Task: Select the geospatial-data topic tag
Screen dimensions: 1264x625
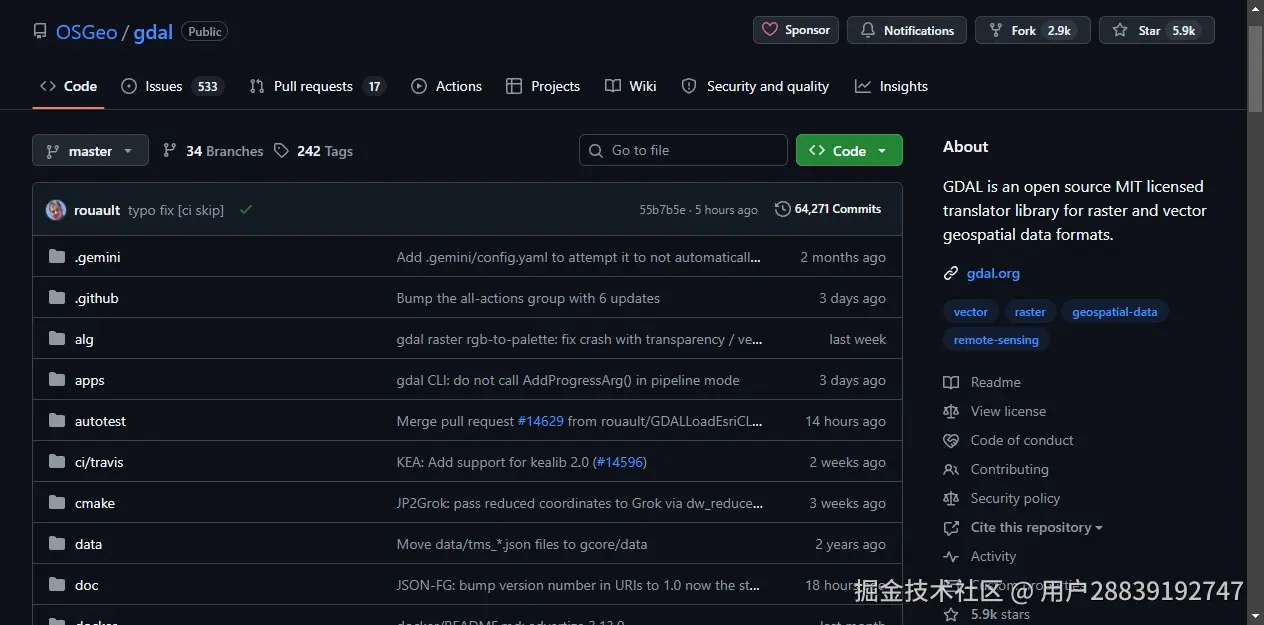Action: coord(1114,312)
